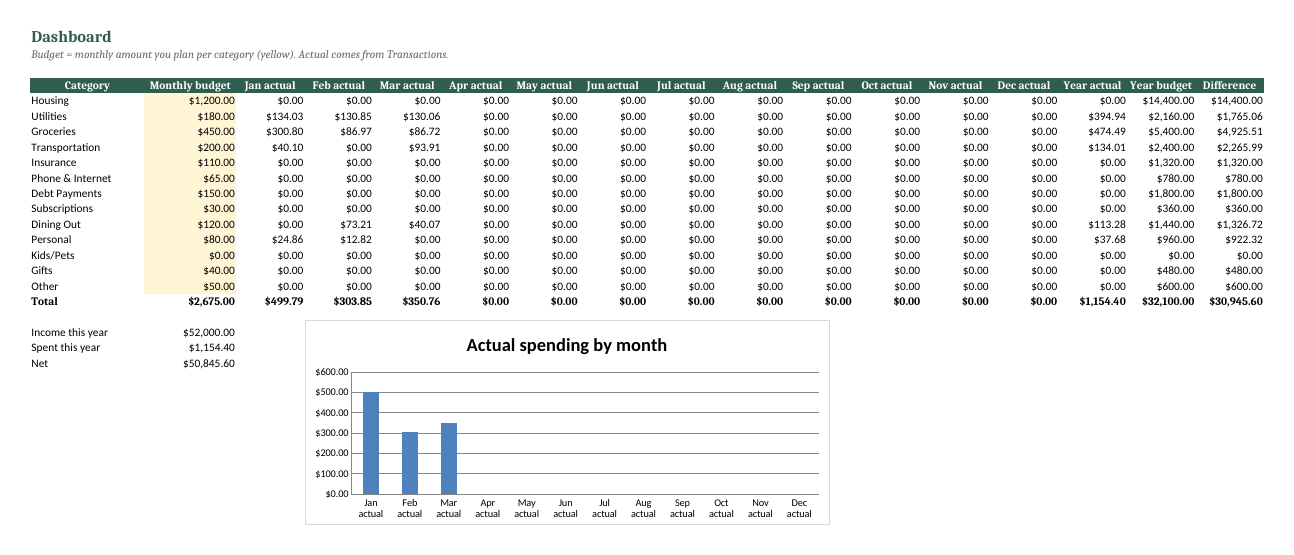Click the Dashboard title
Image resolution: width=1294 pixels, height=555 pixels.
tap(71, 37)
